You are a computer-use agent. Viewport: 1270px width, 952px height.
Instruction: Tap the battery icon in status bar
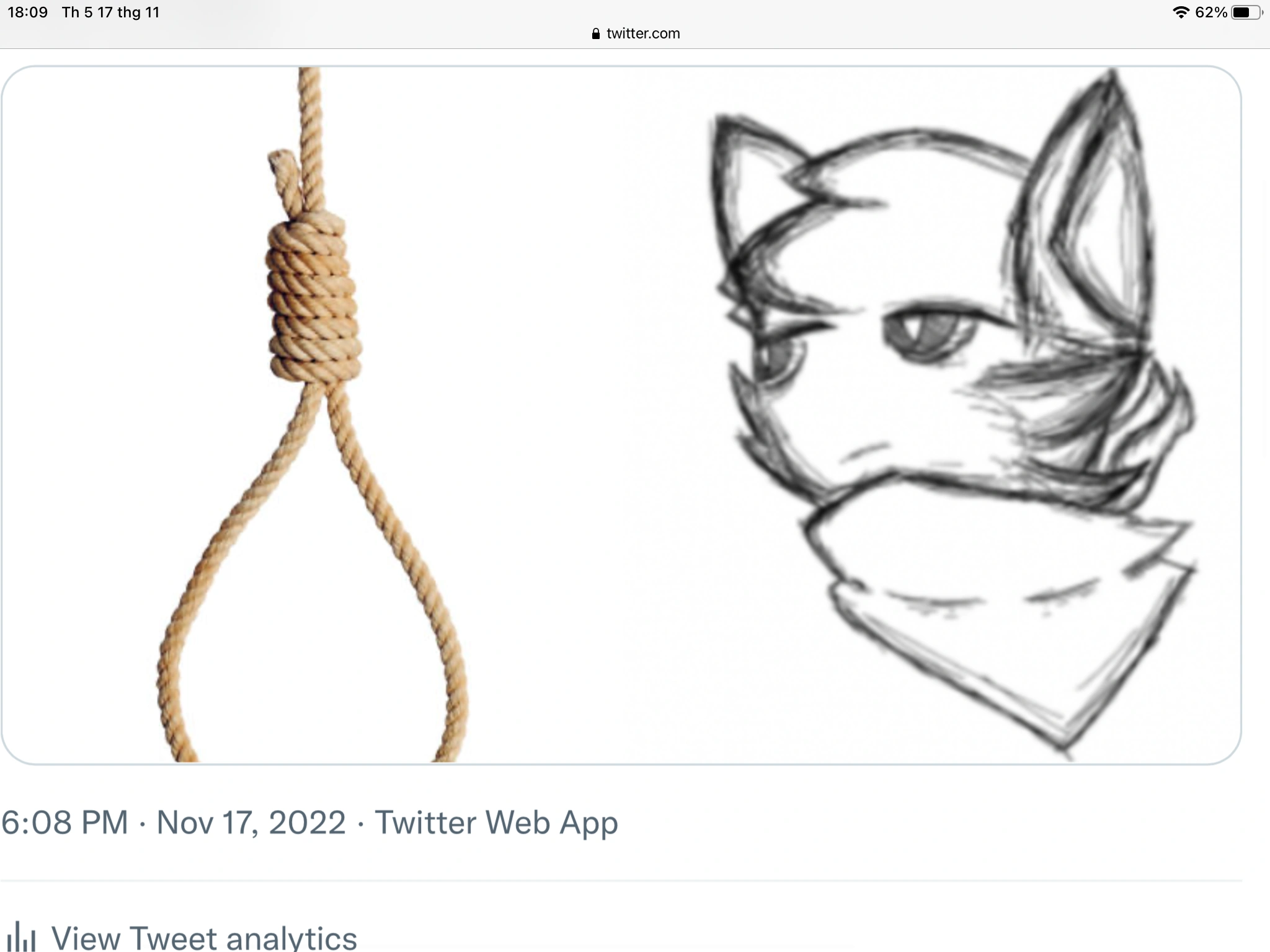1246,12
